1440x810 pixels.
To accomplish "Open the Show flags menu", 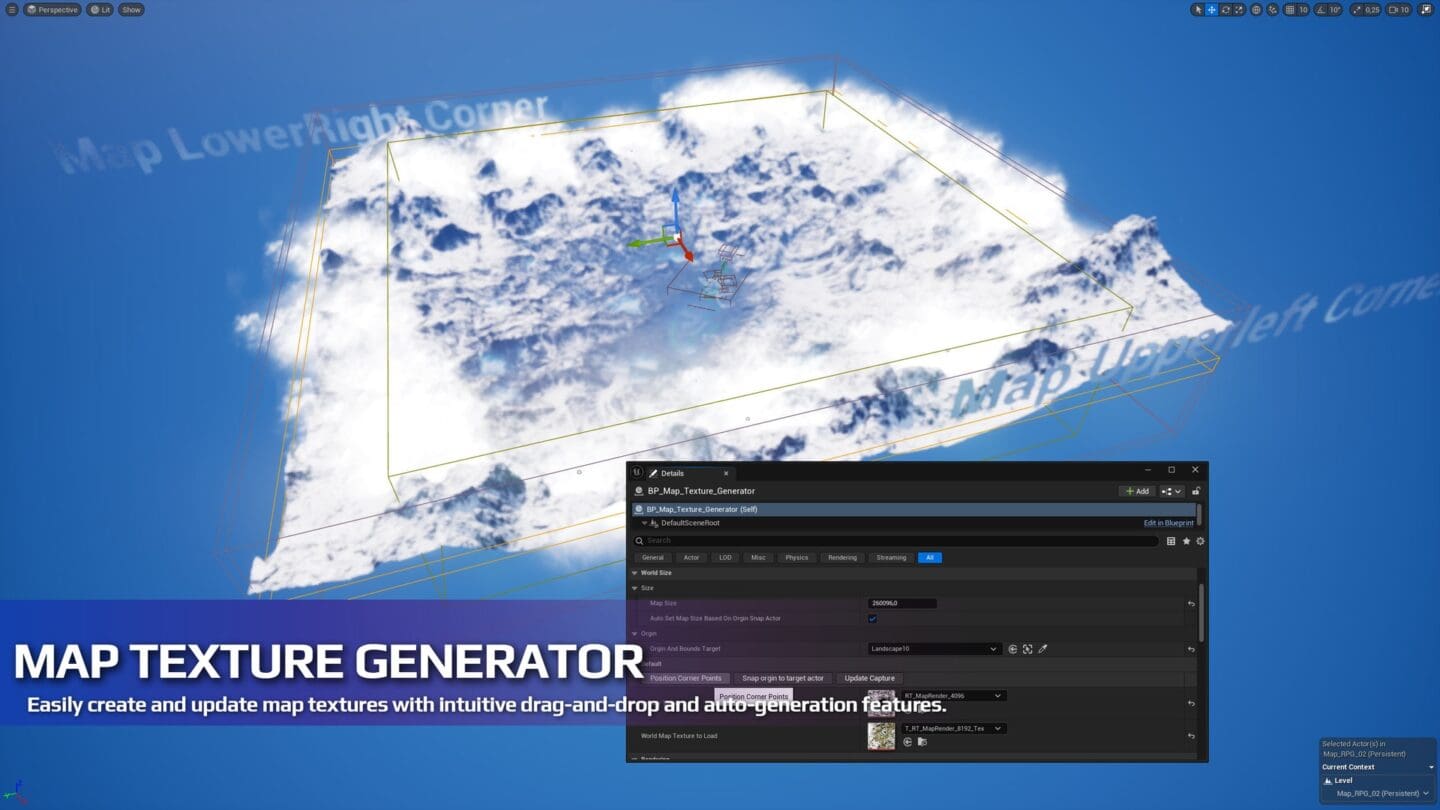I will point(132,9).
